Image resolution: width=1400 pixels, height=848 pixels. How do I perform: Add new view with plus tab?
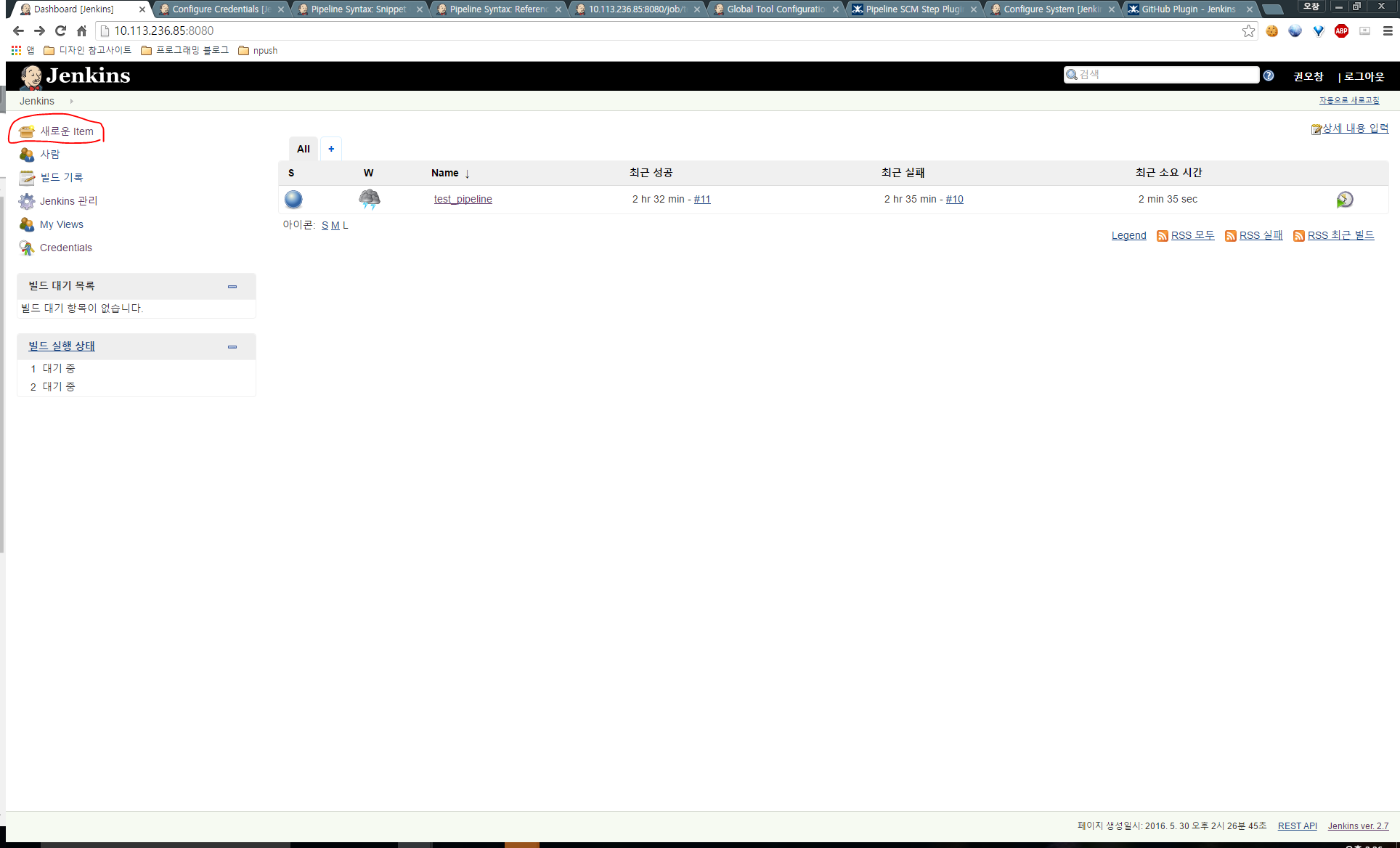(x=331, y=149)
